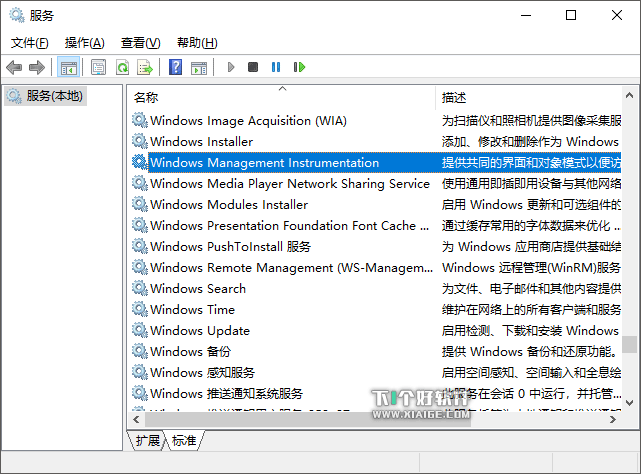
Task: Stop the service with the stop icon
Action: pyautogui.click(x=253, y=67)
